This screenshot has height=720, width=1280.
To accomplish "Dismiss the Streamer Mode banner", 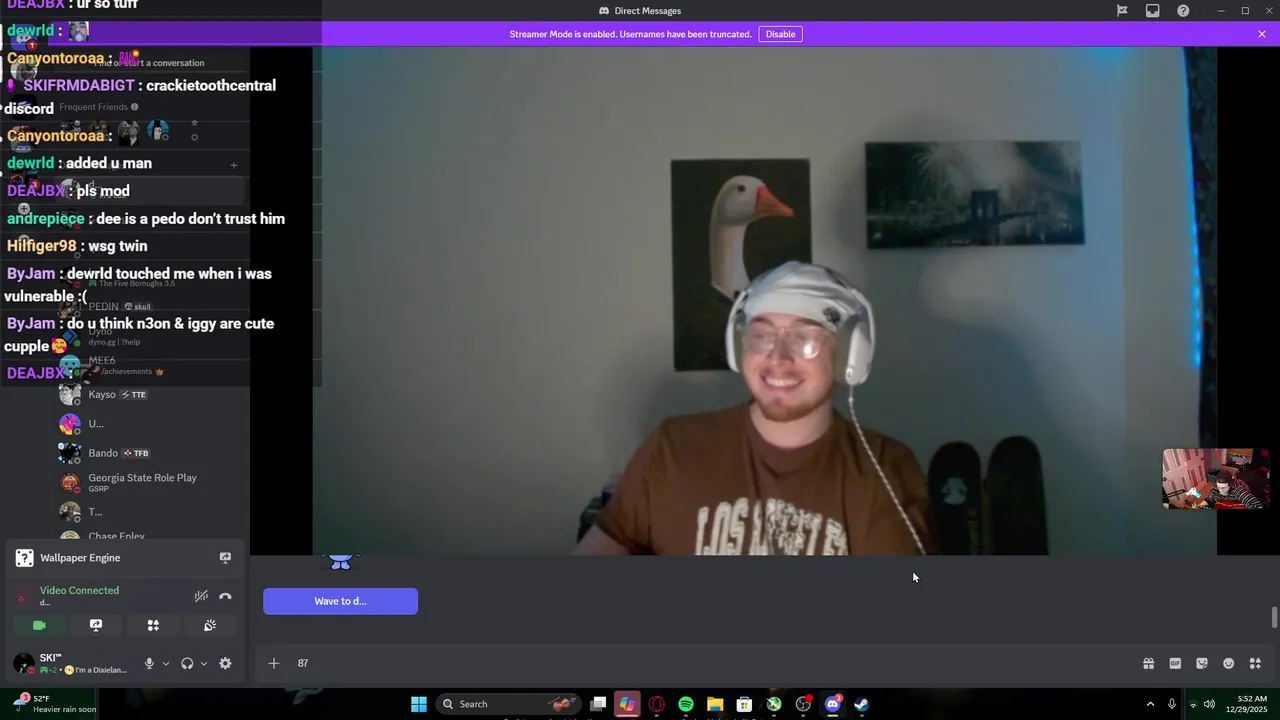I will [x=1262, y=34].
